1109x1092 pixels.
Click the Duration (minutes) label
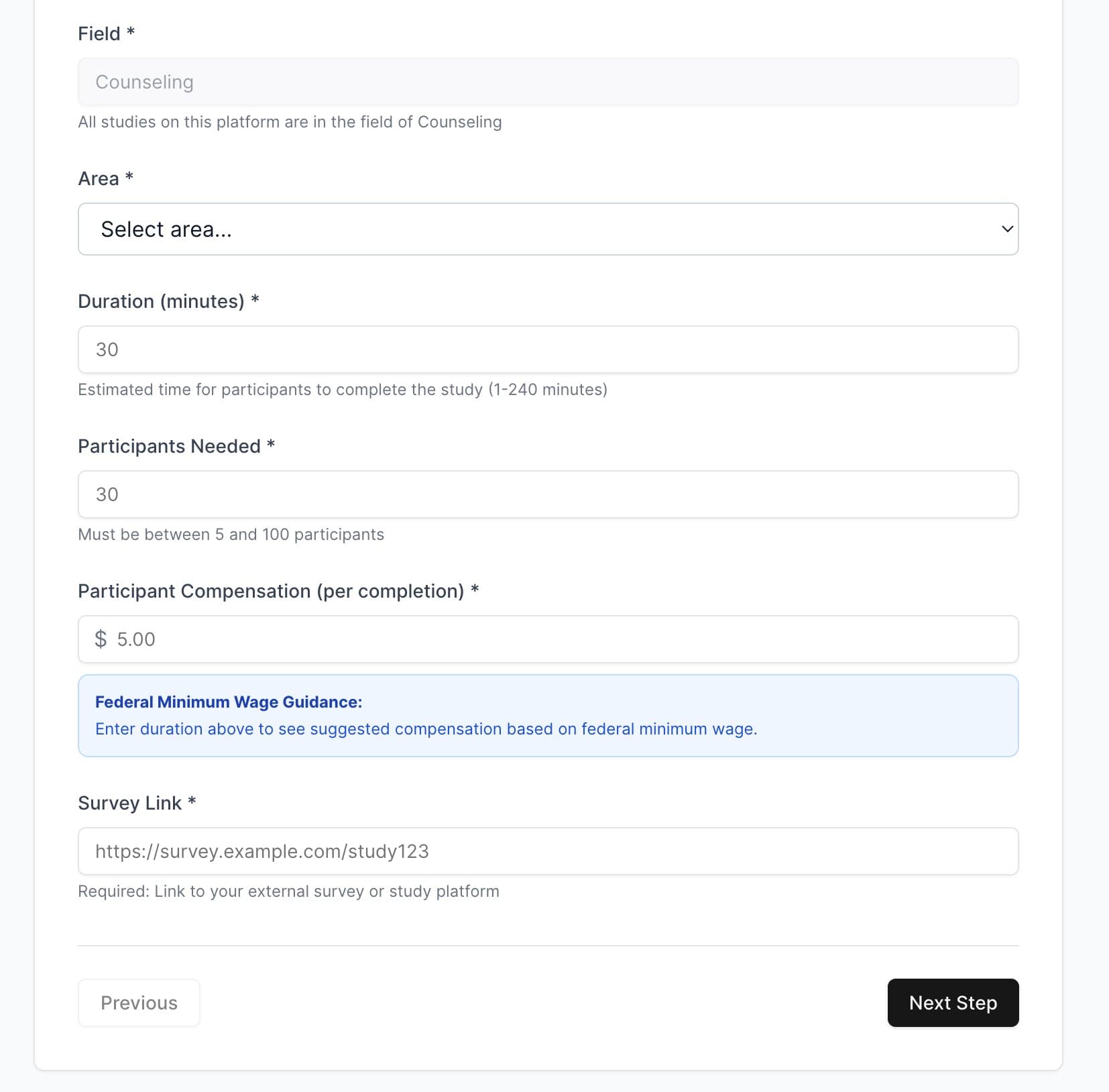pos(161,302)
